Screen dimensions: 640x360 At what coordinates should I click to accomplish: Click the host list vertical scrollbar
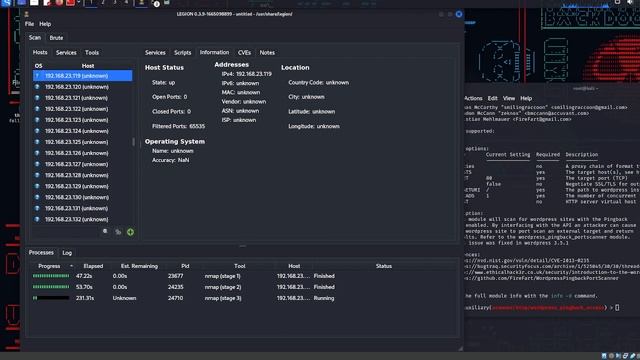click(133, 142)
